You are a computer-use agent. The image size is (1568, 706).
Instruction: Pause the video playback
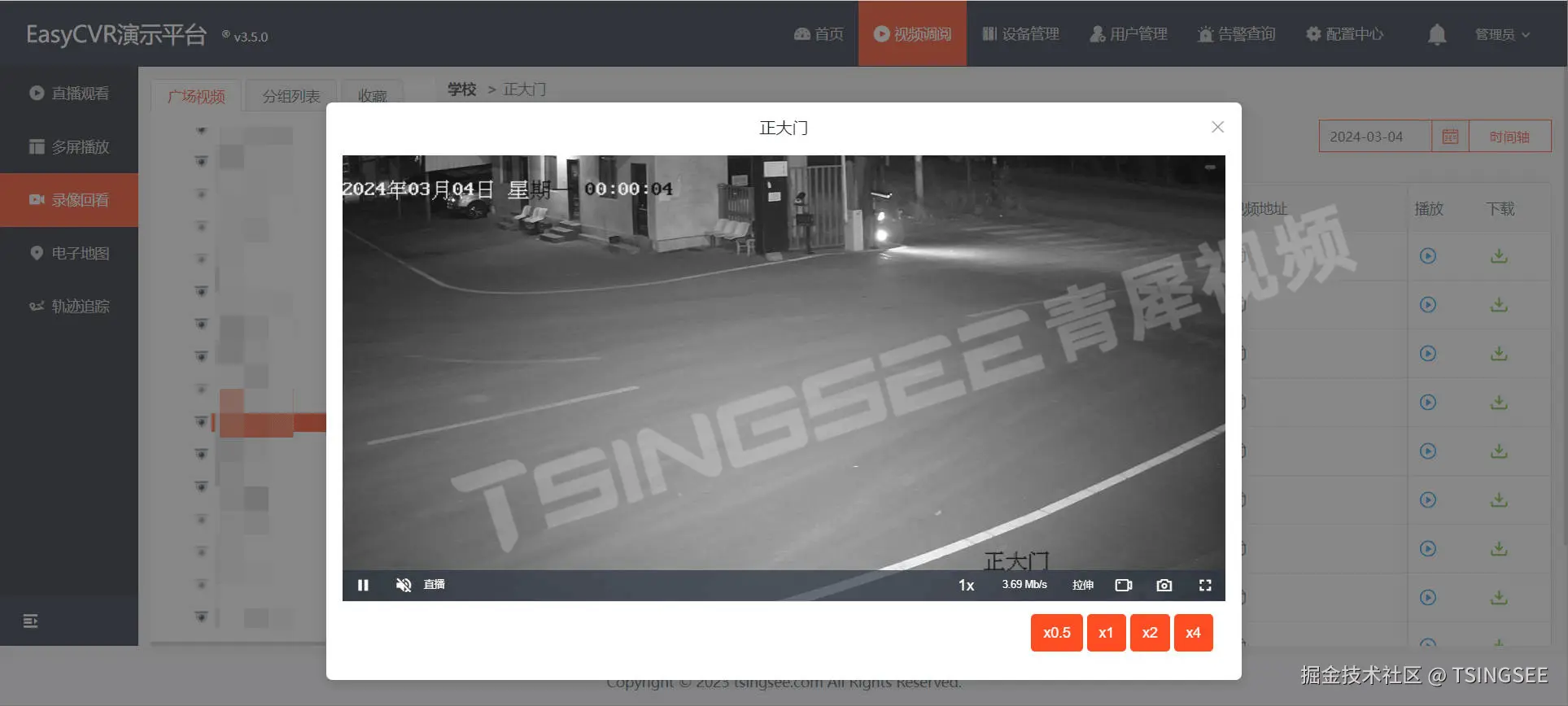coord(363,585)
